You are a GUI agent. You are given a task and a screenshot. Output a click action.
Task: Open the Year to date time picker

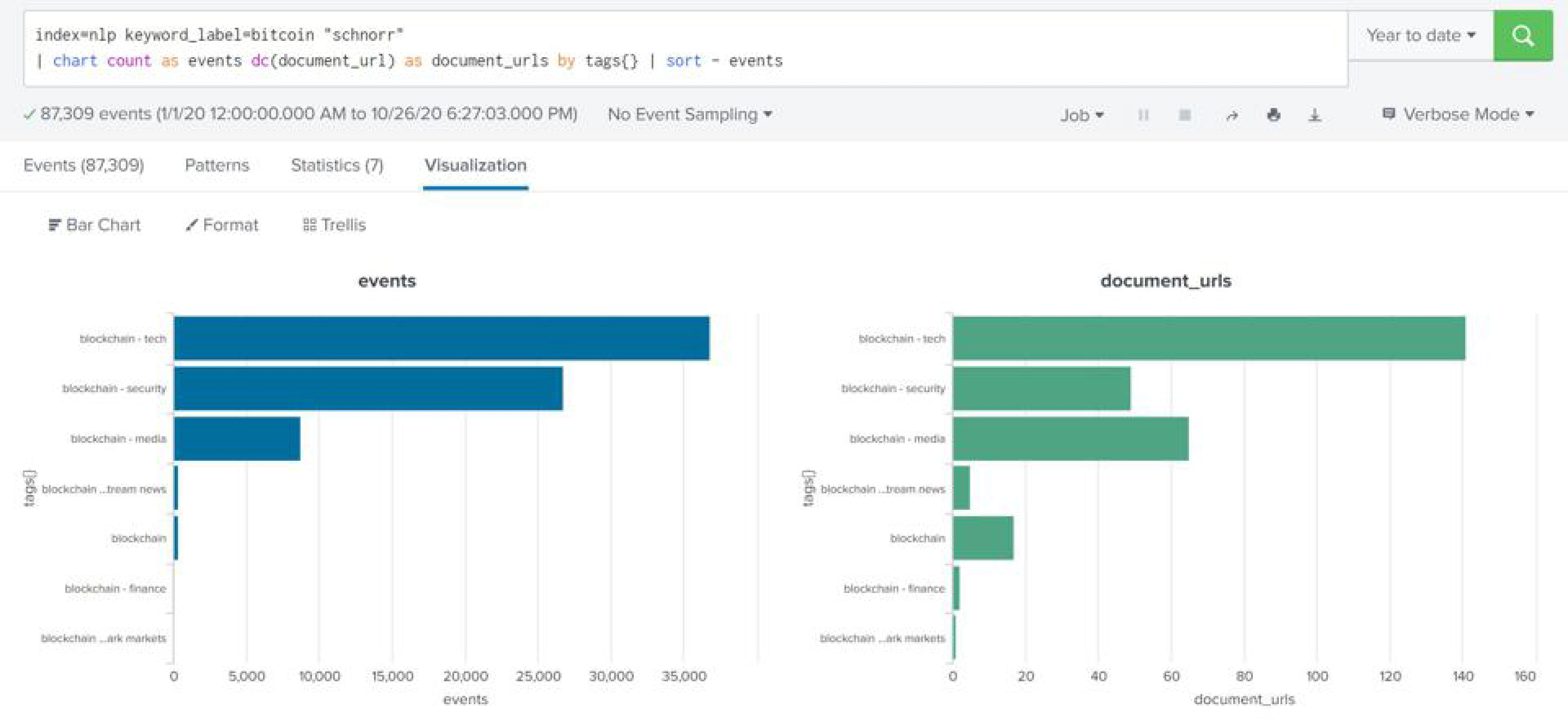[1421, 35]
